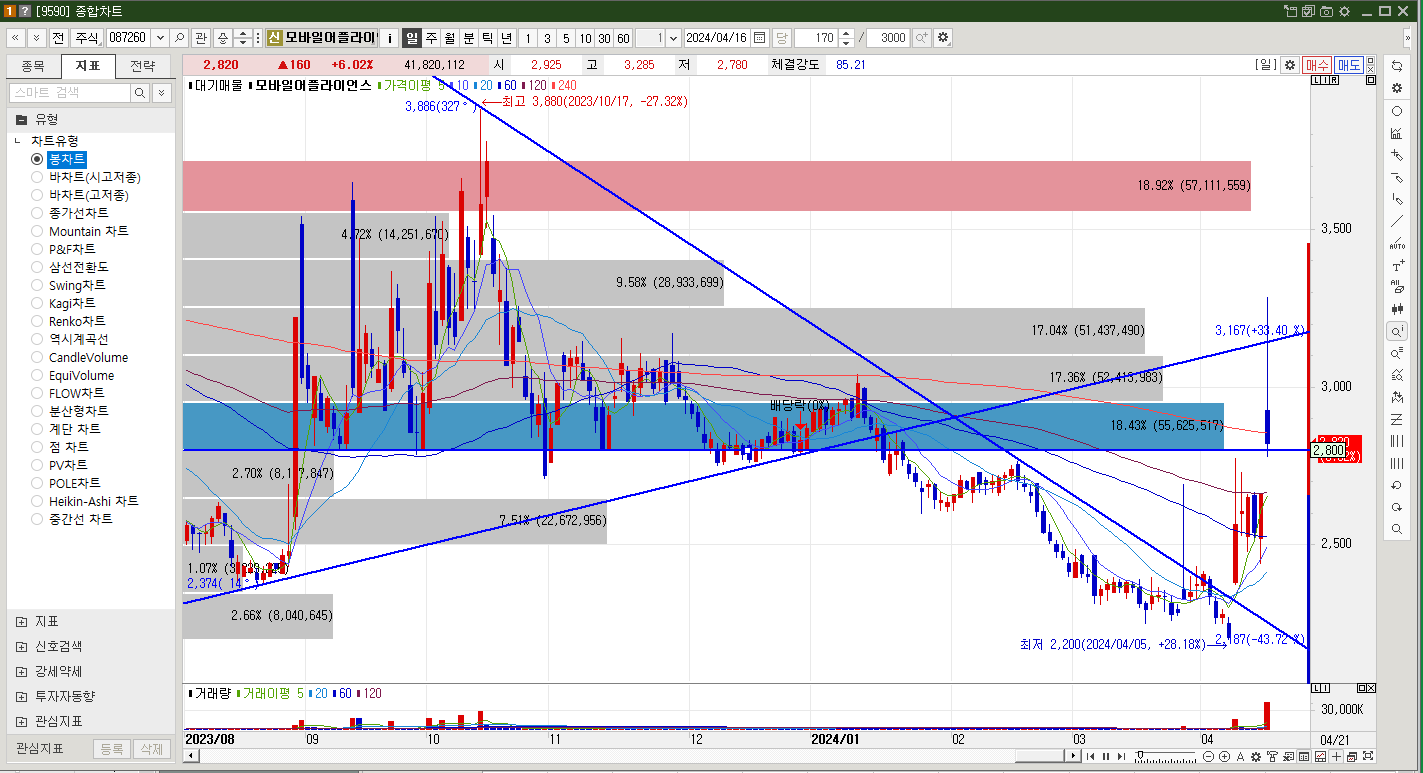The image size is (1423, 773).
Task: Click the letter A icon in bottom toolbar
Action: tap(1240, 756)
